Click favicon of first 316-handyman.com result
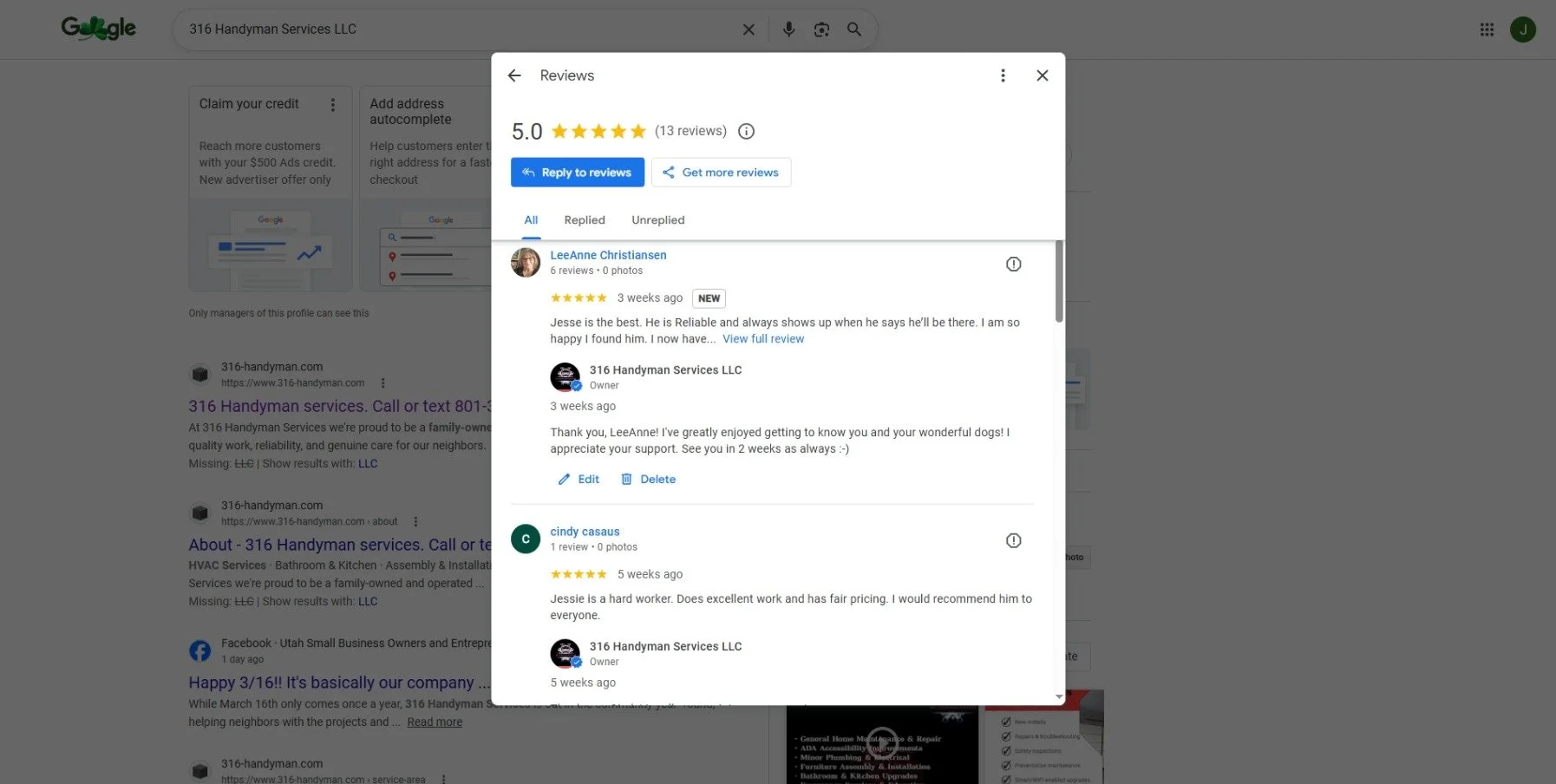Image resolution: width=1556 pixels, height=784 pixels. coord(199,375)
